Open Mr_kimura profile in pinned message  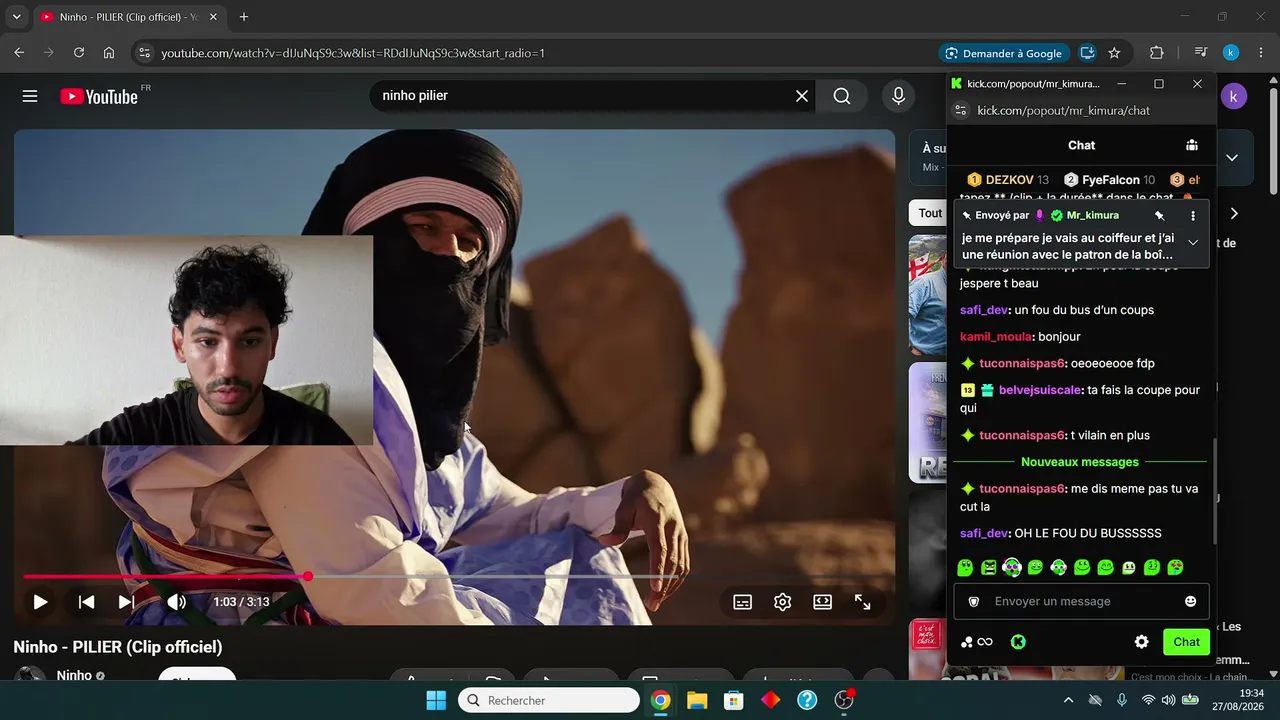pos(1092,215)
